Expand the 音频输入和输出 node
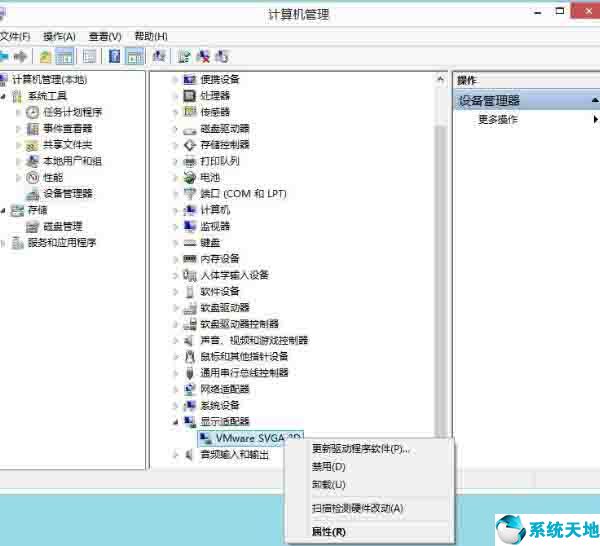This screenshot has height=546, width=600. pyautogui.click(x=176, y=455)
